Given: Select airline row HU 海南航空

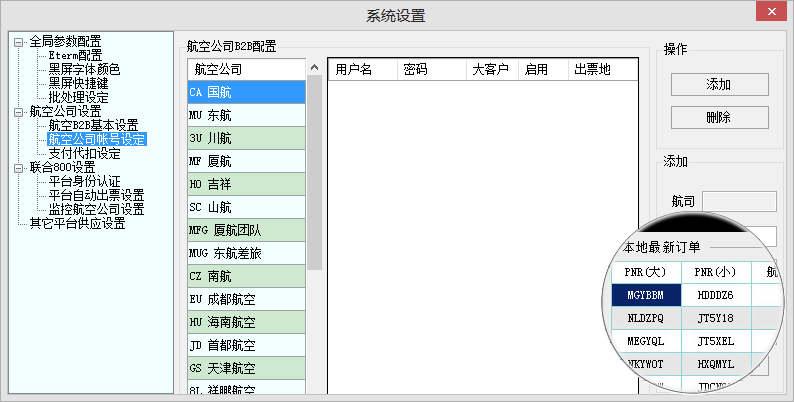Looking at the screenshot, I should [247, 323].
